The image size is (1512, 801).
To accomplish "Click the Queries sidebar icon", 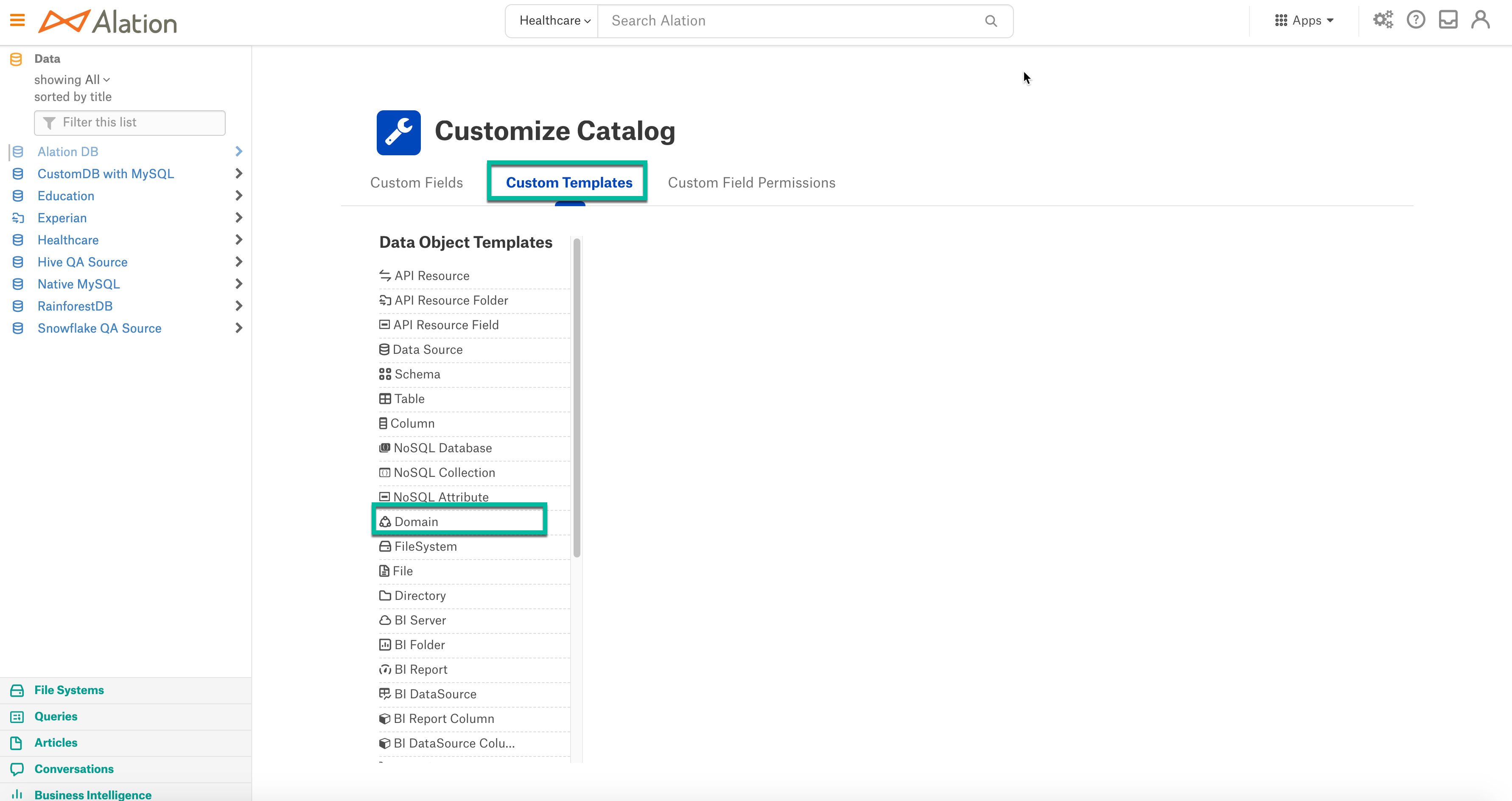I will [x=17, y=717].
